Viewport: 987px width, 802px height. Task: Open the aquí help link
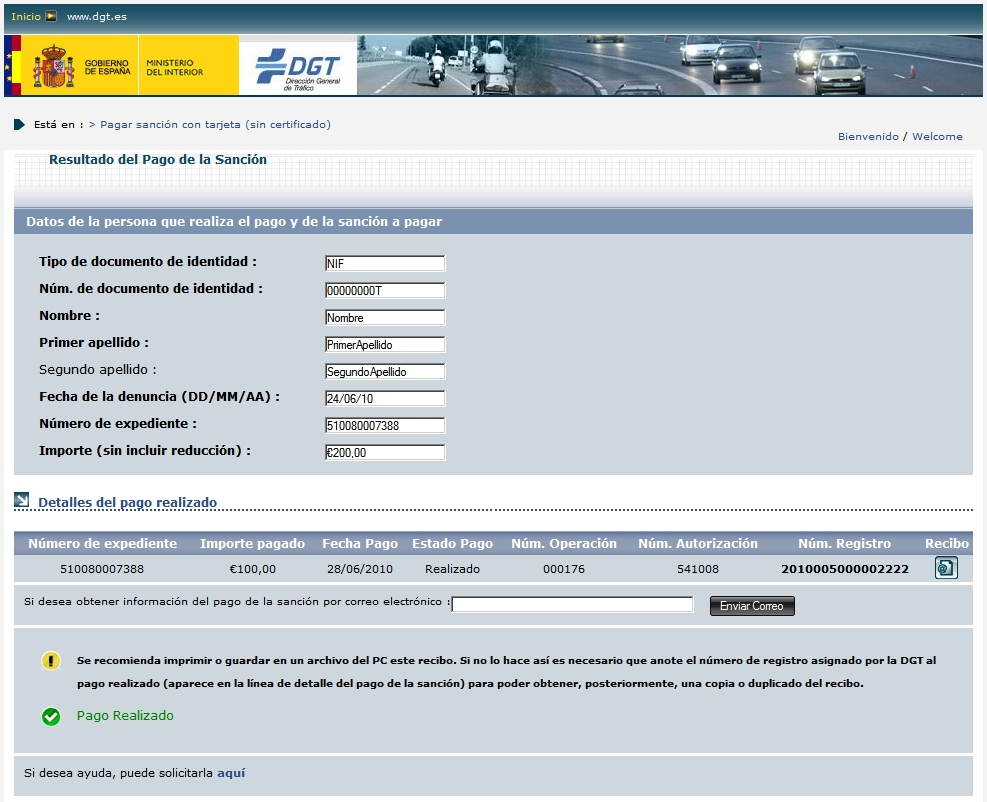click(231, 773)
